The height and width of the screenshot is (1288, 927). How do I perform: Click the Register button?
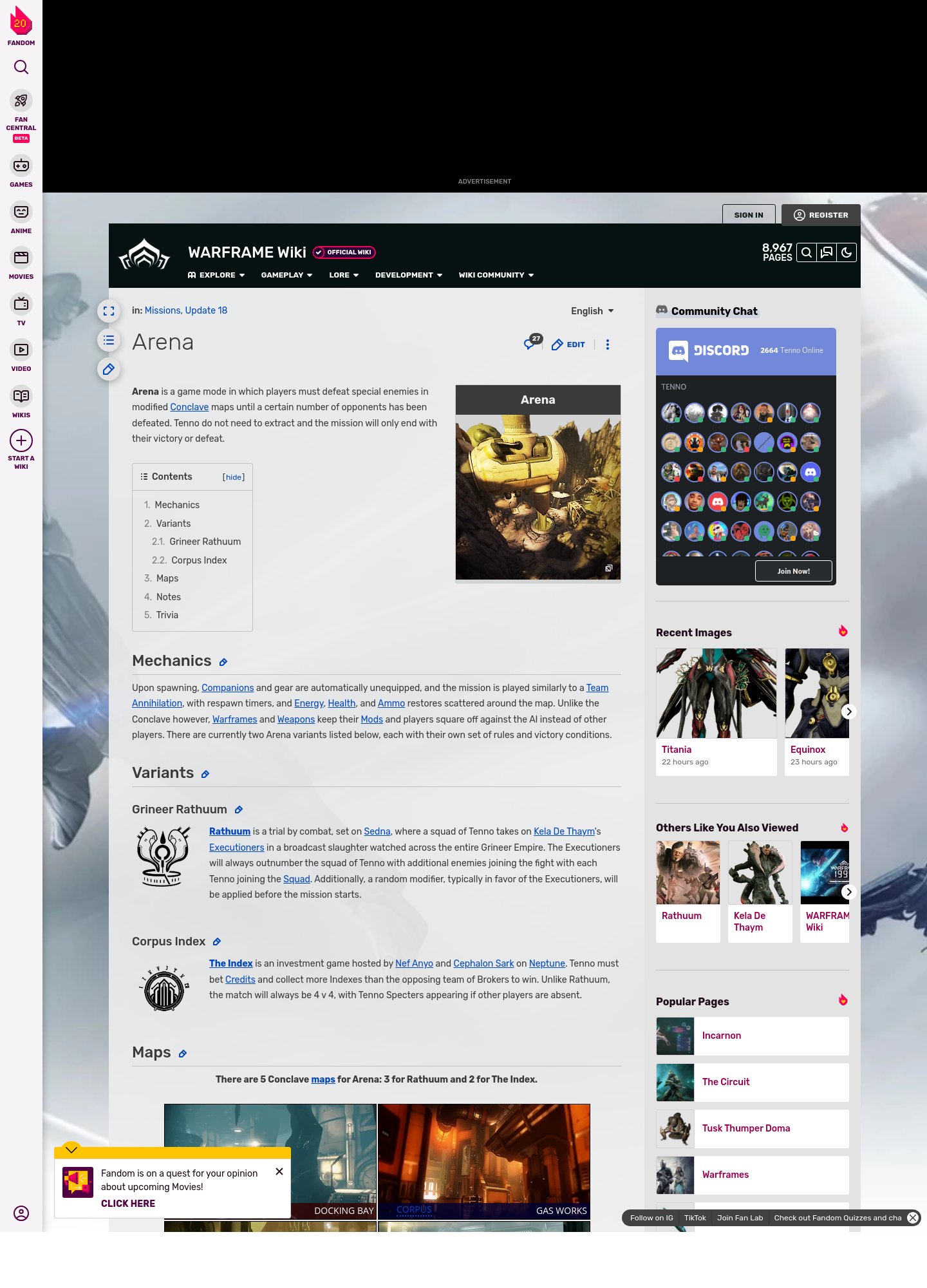[821, 215]
